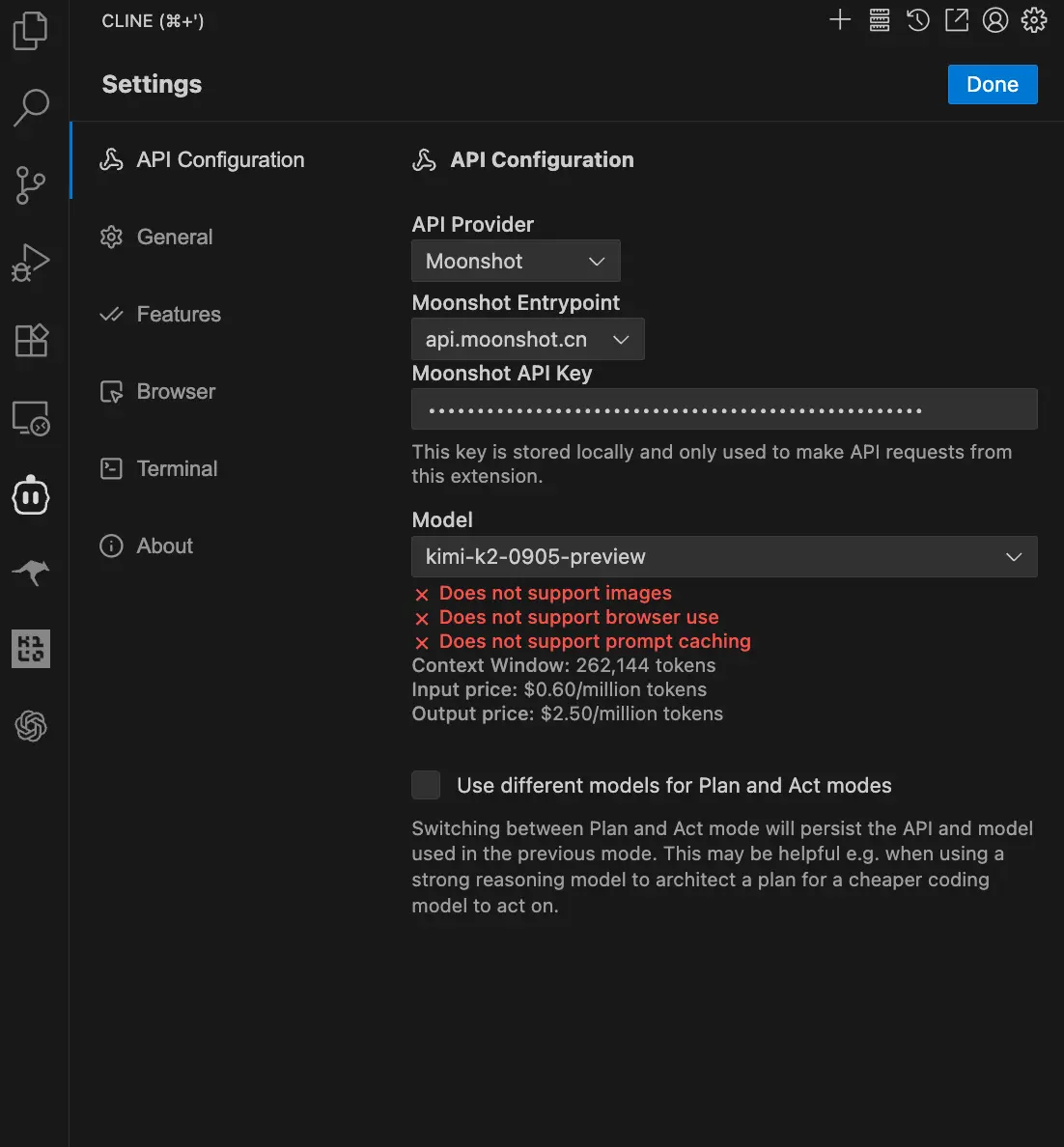
Task: Switch to the Features settings tab
Action: [x=179, y=314]
